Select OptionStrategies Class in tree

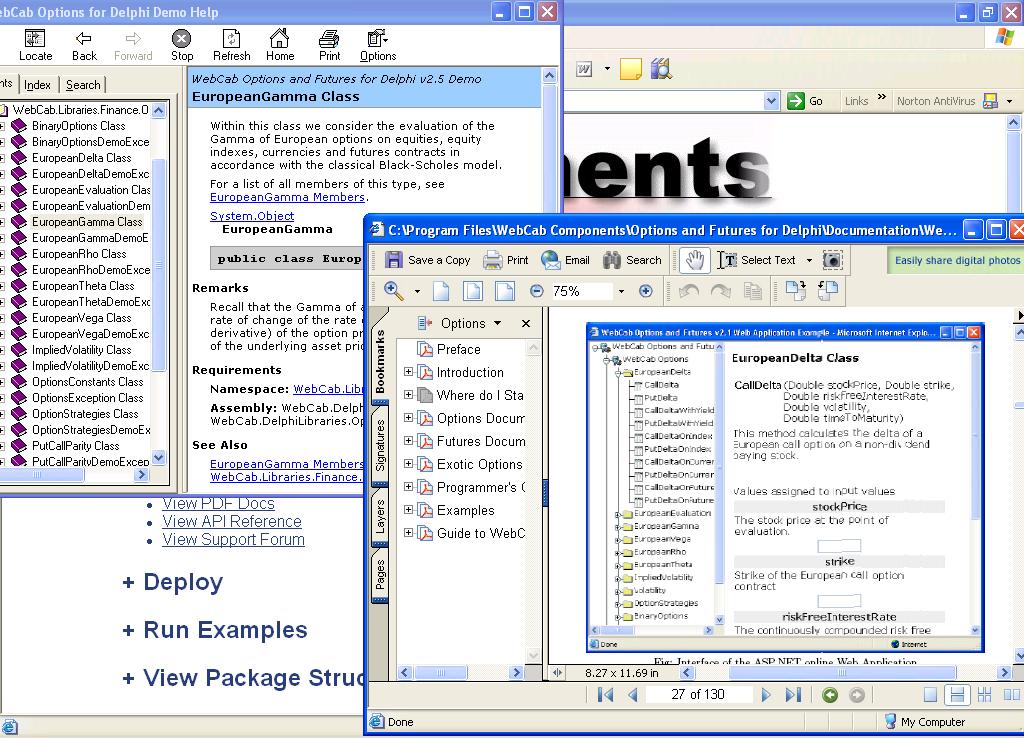coord(85,414)
